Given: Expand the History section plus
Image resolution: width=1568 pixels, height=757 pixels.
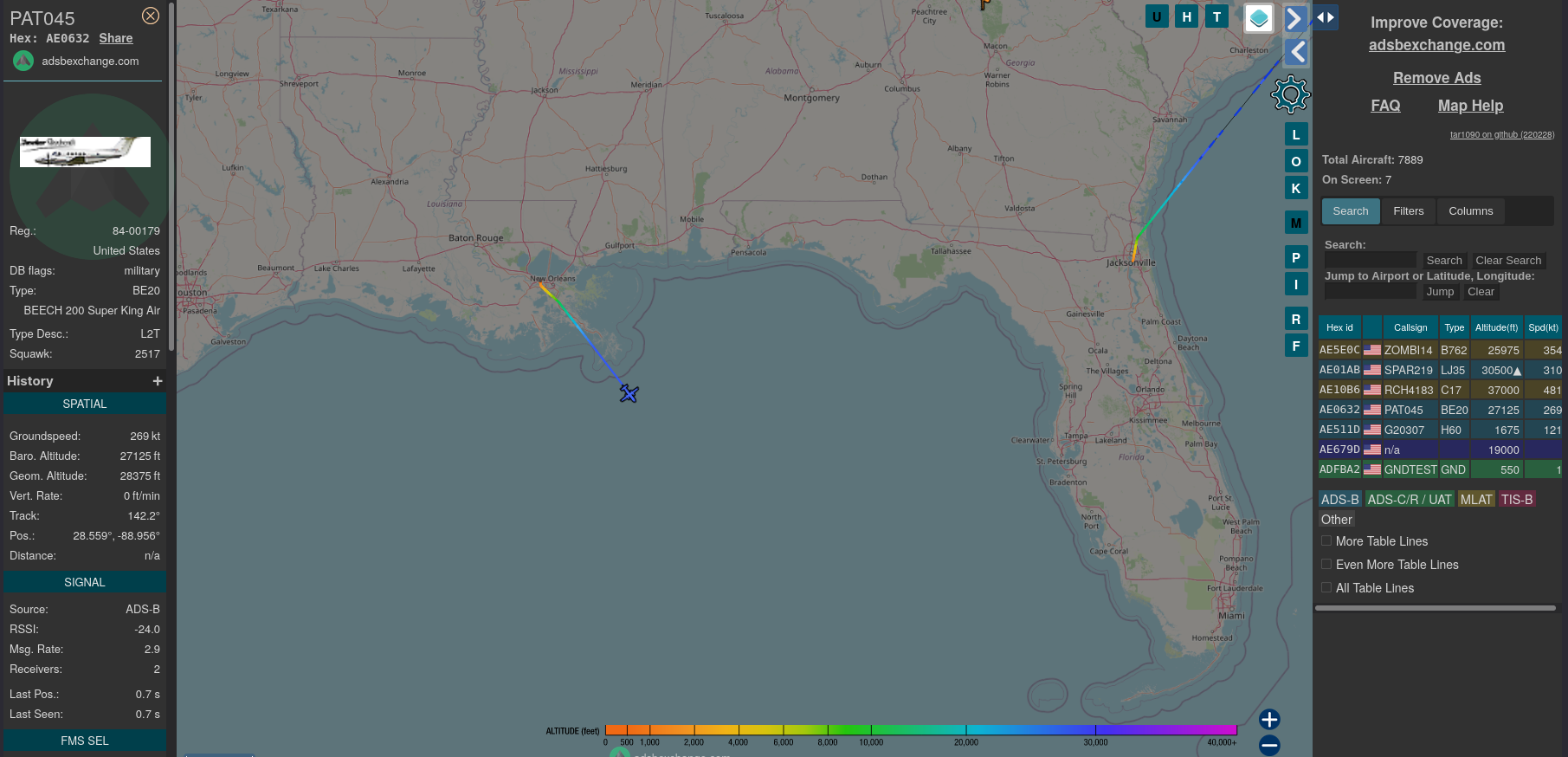Looking at the screenshot, I should [x=158, y=381].
